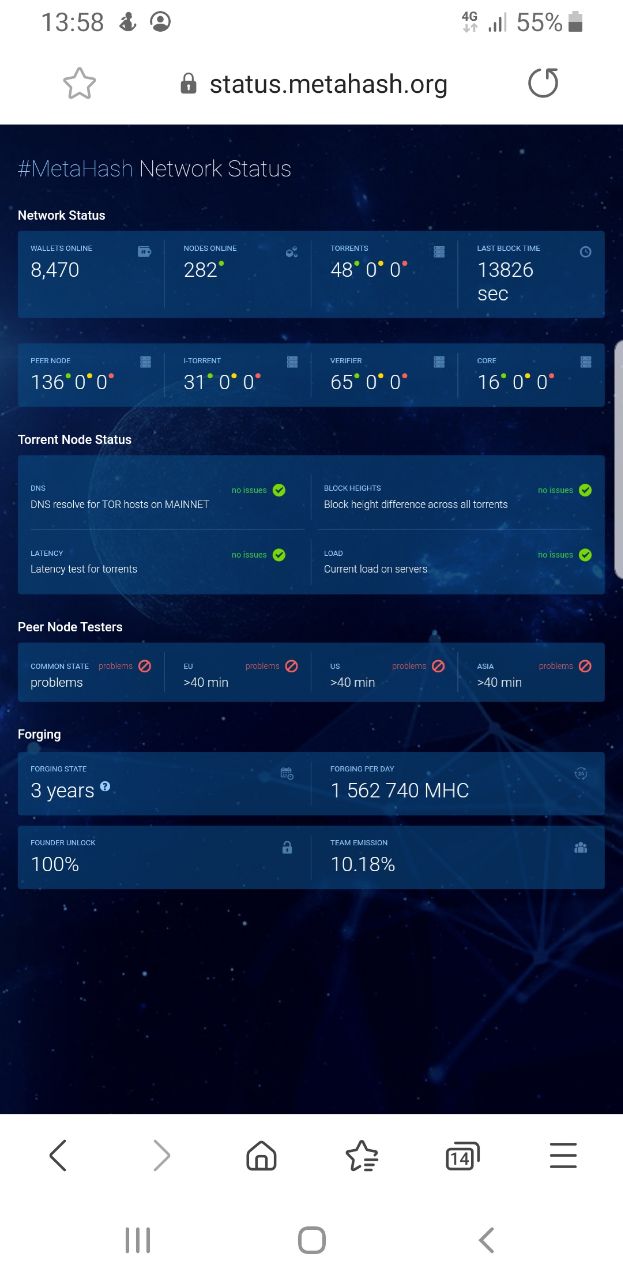Screen dimensions: 623x1280
Task: Tap the Android recent apps button
Action: point(138,1241)
